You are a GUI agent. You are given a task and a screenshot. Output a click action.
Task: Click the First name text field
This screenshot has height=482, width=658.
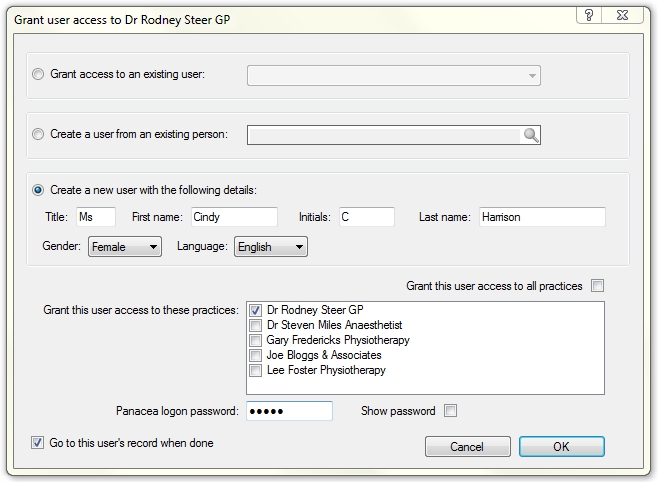pos(233,217)
